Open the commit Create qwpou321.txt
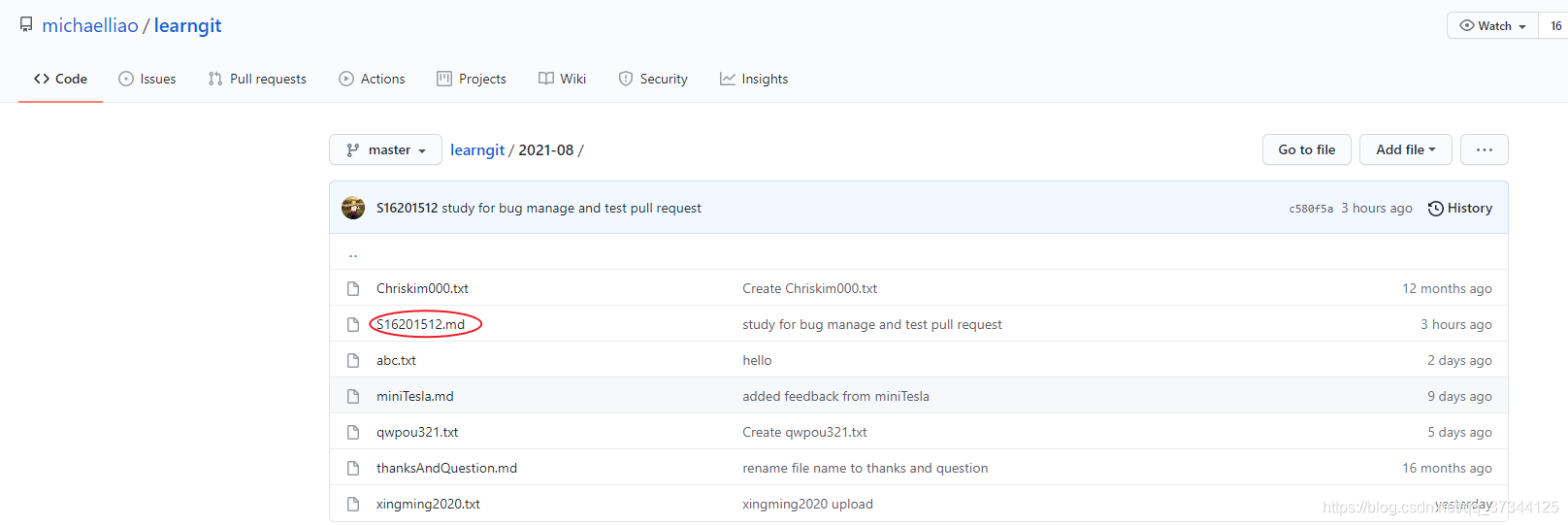The width and height of the screenshot is (1568, 525). 804,432
